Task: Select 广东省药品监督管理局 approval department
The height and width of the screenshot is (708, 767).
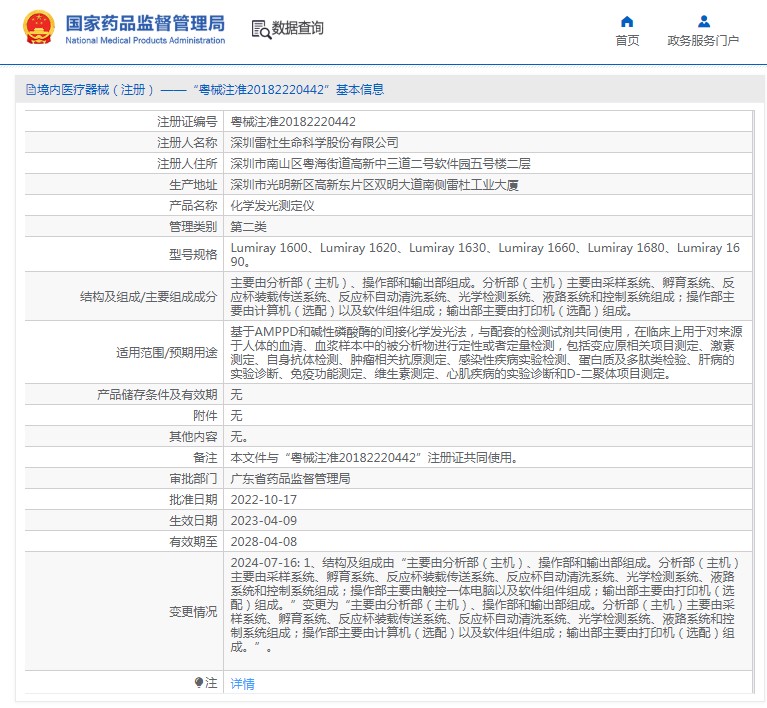Action: point(290,479)
